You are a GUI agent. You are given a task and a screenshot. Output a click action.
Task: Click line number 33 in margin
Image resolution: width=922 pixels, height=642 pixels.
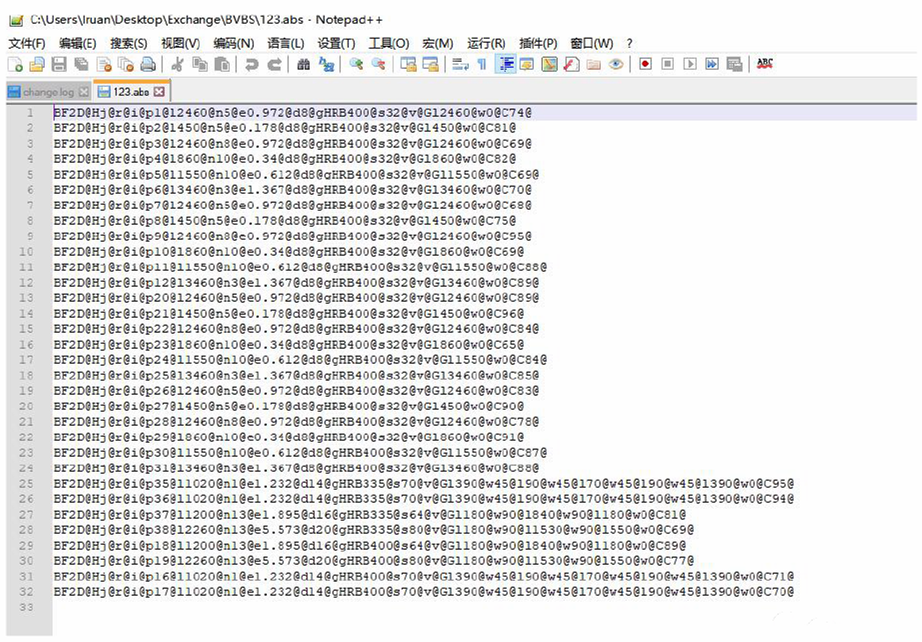point(26,607)
